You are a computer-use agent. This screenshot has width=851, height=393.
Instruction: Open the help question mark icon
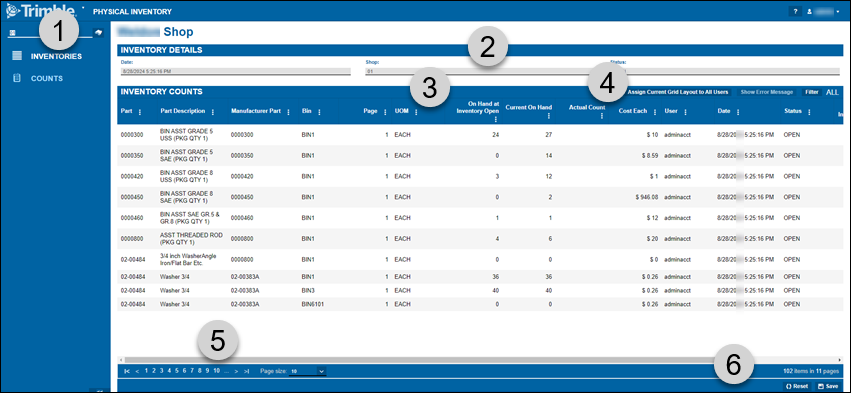point(795,11)
